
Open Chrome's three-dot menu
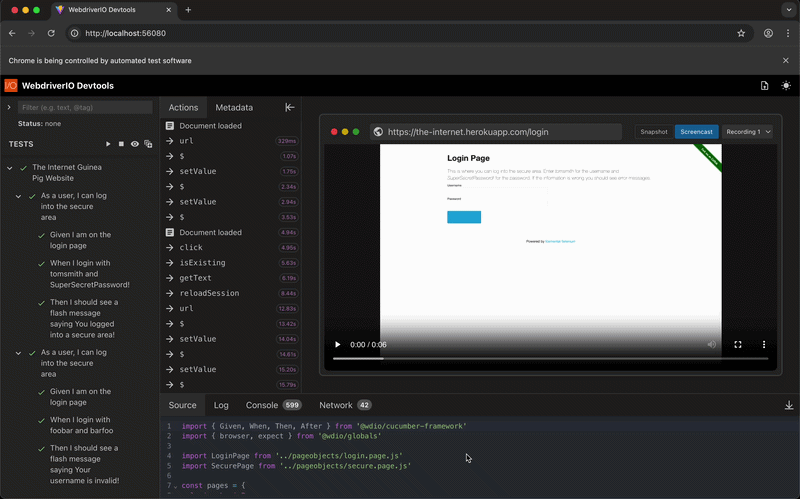[x=788, y=33]
